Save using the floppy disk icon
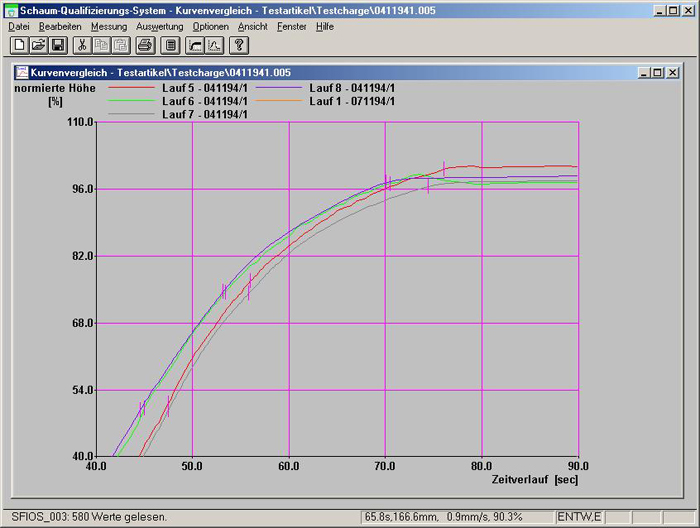Viewport: 700px width, 528px height. click(x=58, y=45)
